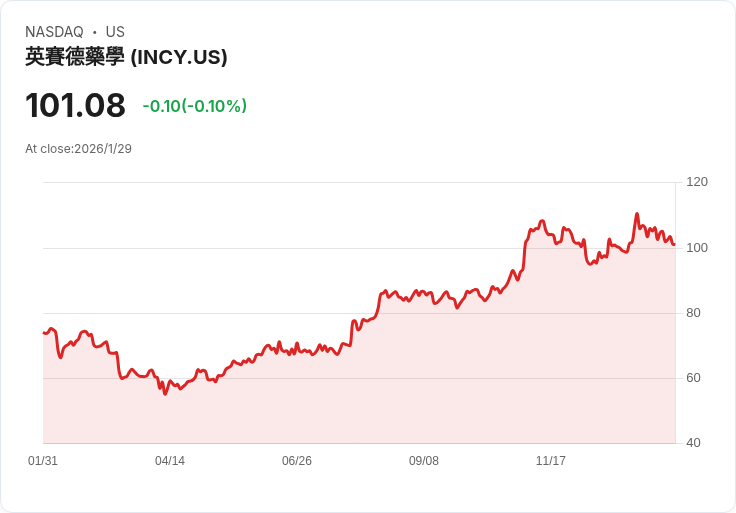Click the 60 price axis label
Image resolution: width=736 pixels, height=513 pixels.
pyautogui.click(x=693, y=378)
